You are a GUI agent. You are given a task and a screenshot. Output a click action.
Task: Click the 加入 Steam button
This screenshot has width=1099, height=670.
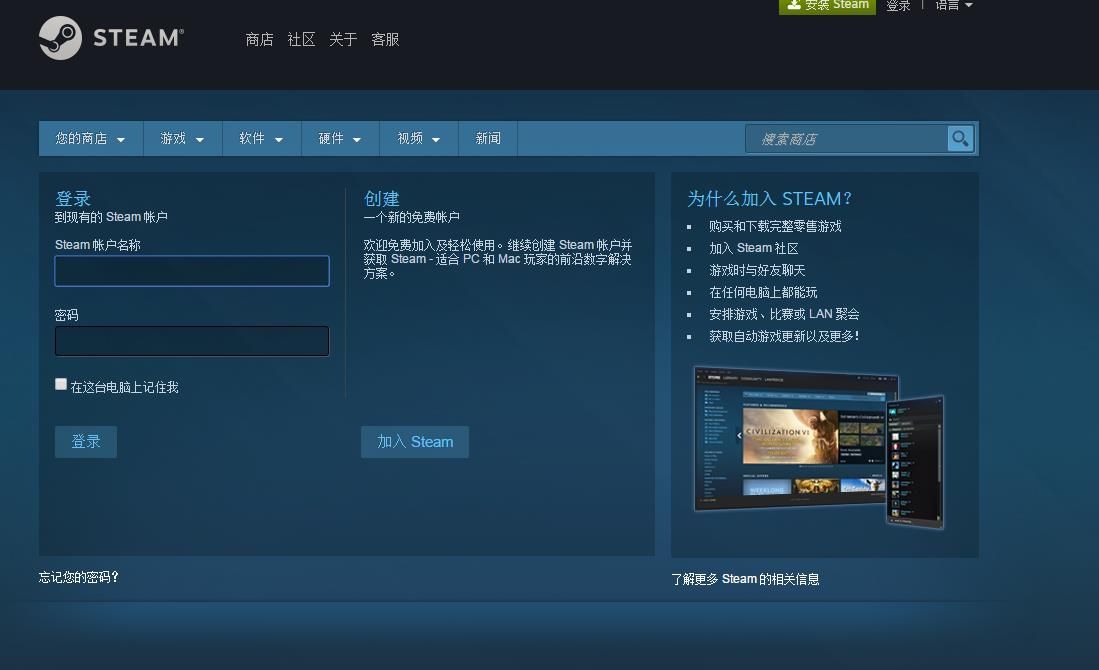tap(415, 442)
